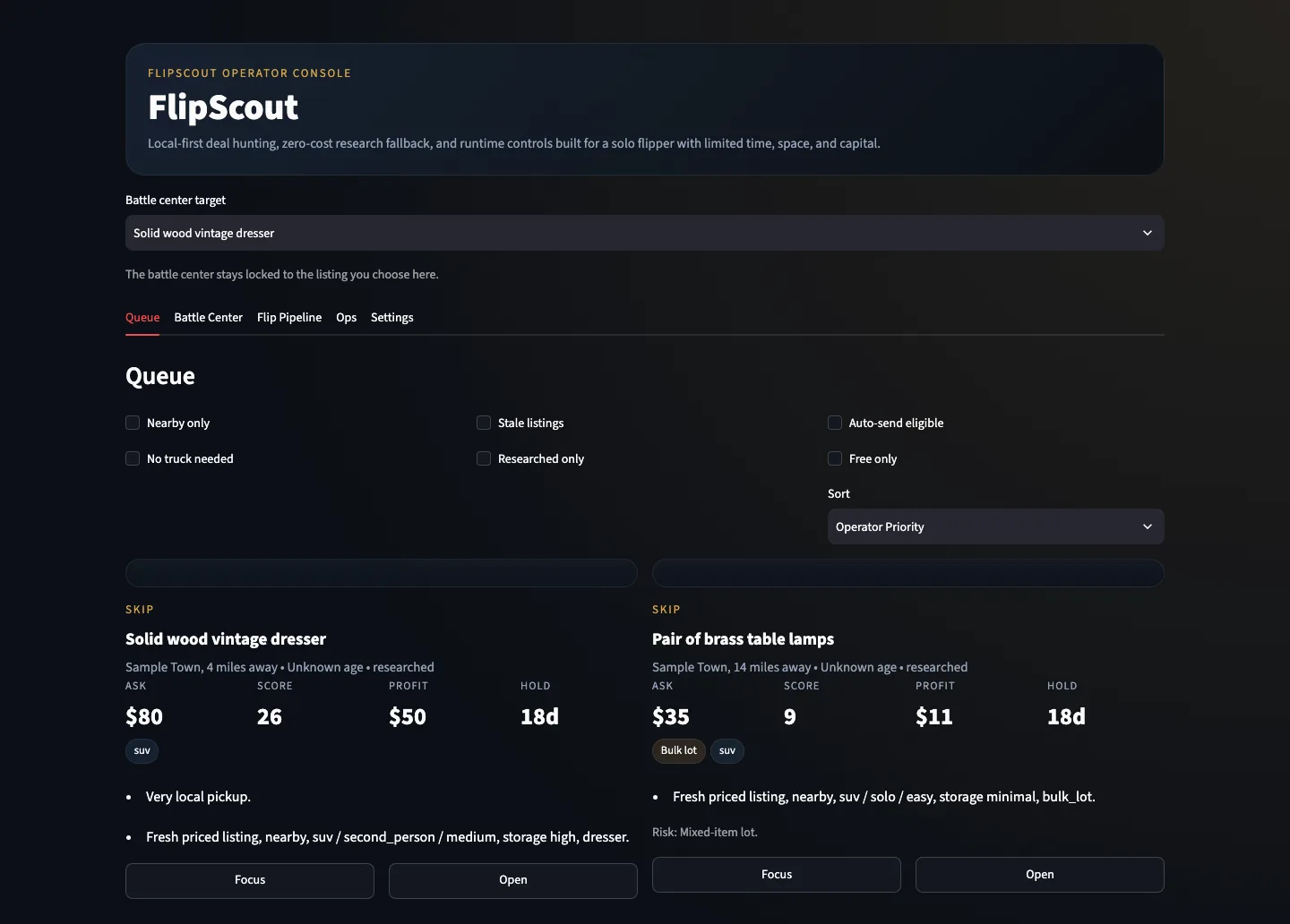Click the $80 ask value
The height and width of the screenshot is (924, 1290).
click(x=144, y=717)
